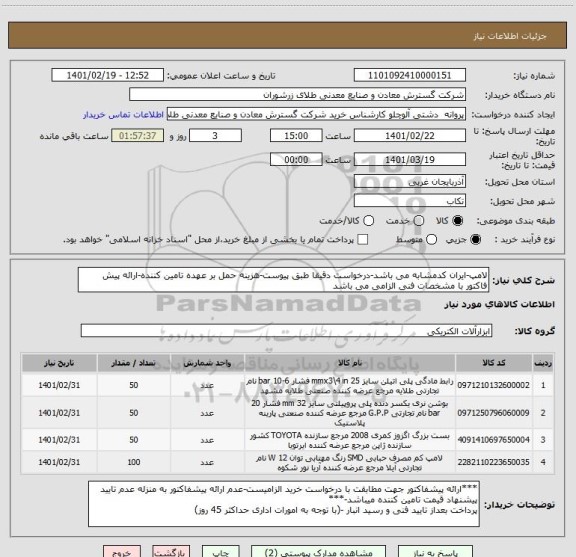Click product code 2282110223650035
The image size is (576, 557).
click(493, 462)
